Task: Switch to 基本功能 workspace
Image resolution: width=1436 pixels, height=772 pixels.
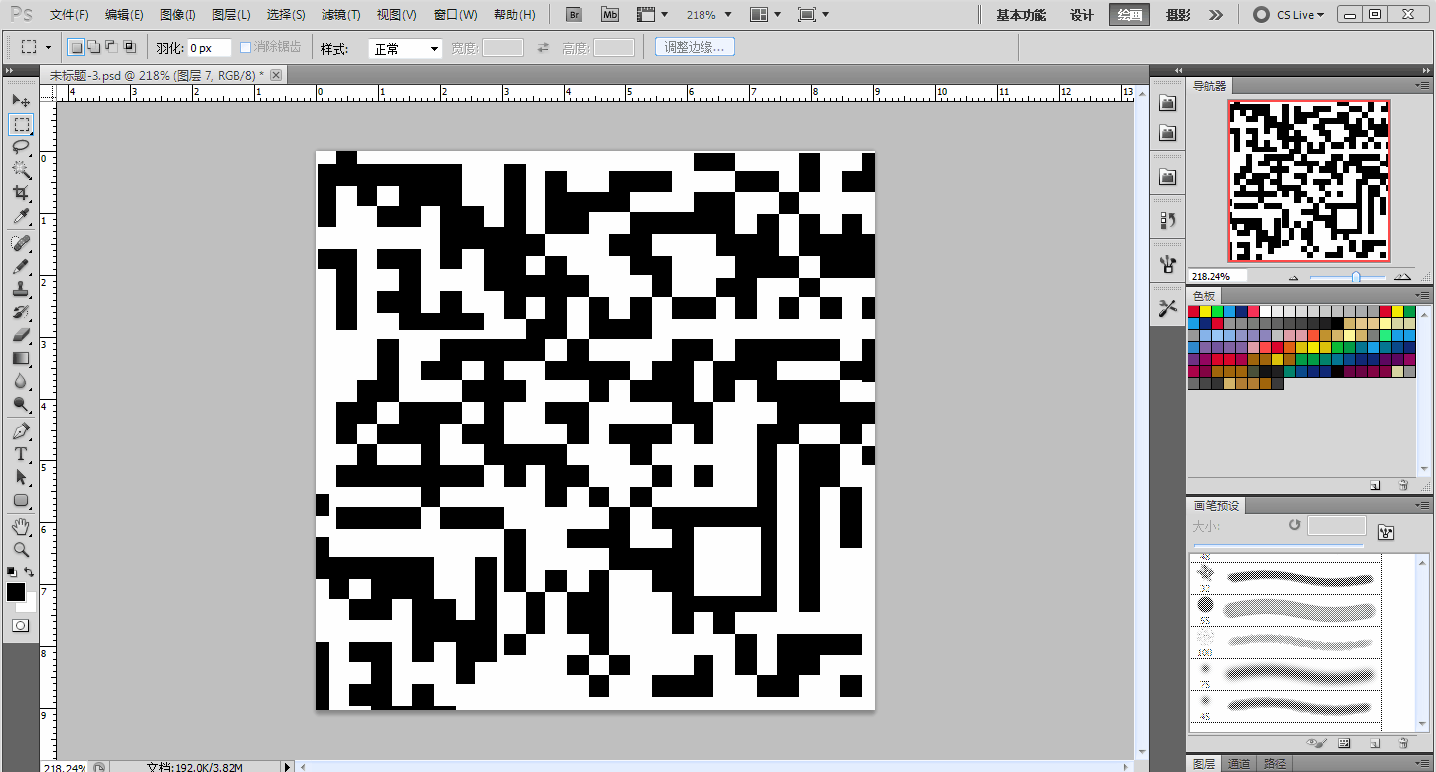Action: [x=1021, y=15]
